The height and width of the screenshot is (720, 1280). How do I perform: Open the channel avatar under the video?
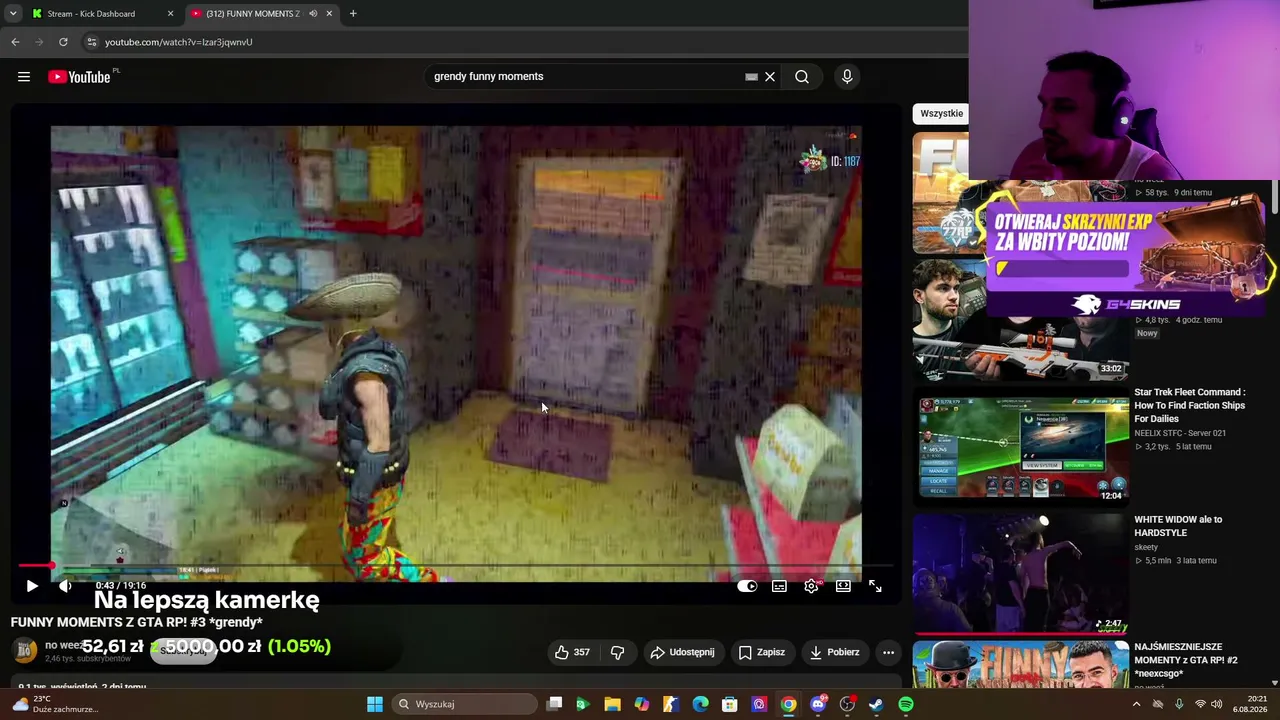[24, 651]
